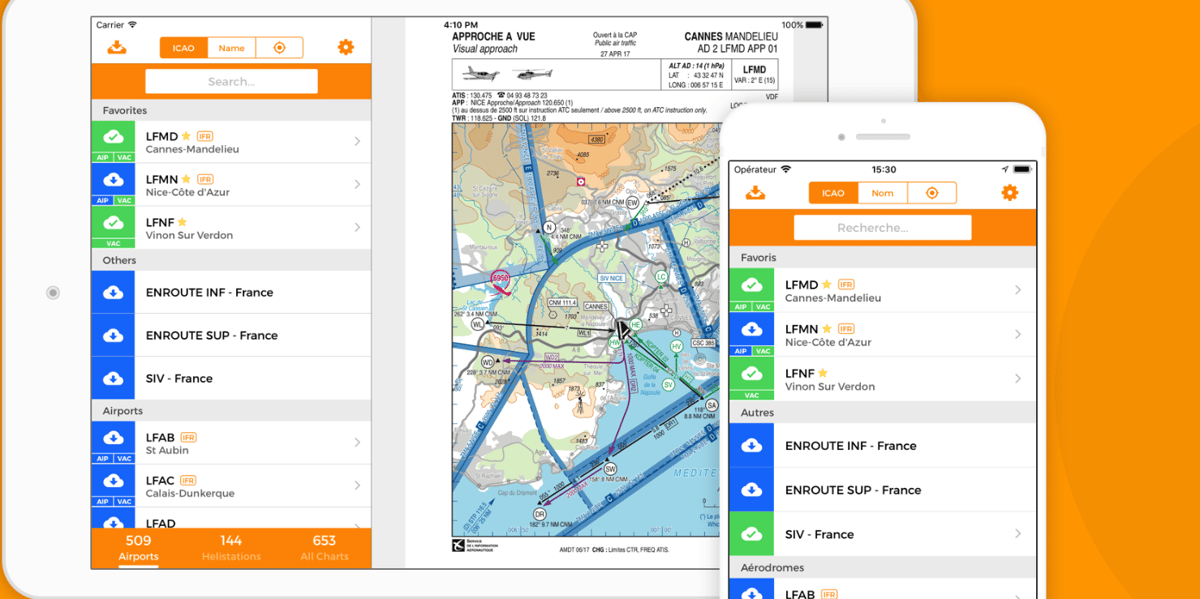Select the location target segment on iPad
This screenshot has height=599, width=1200.
click(x=279, y=48)
